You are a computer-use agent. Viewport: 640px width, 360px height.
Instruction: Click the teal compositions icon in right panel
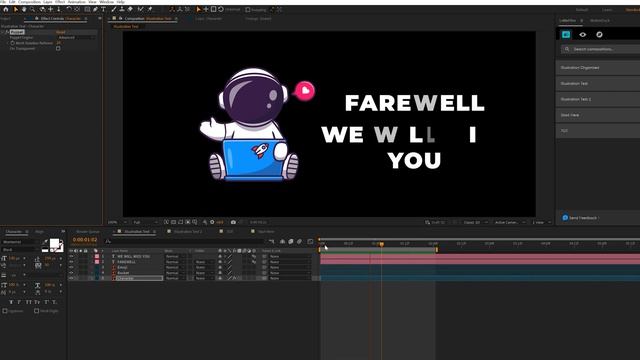[566, 35]
